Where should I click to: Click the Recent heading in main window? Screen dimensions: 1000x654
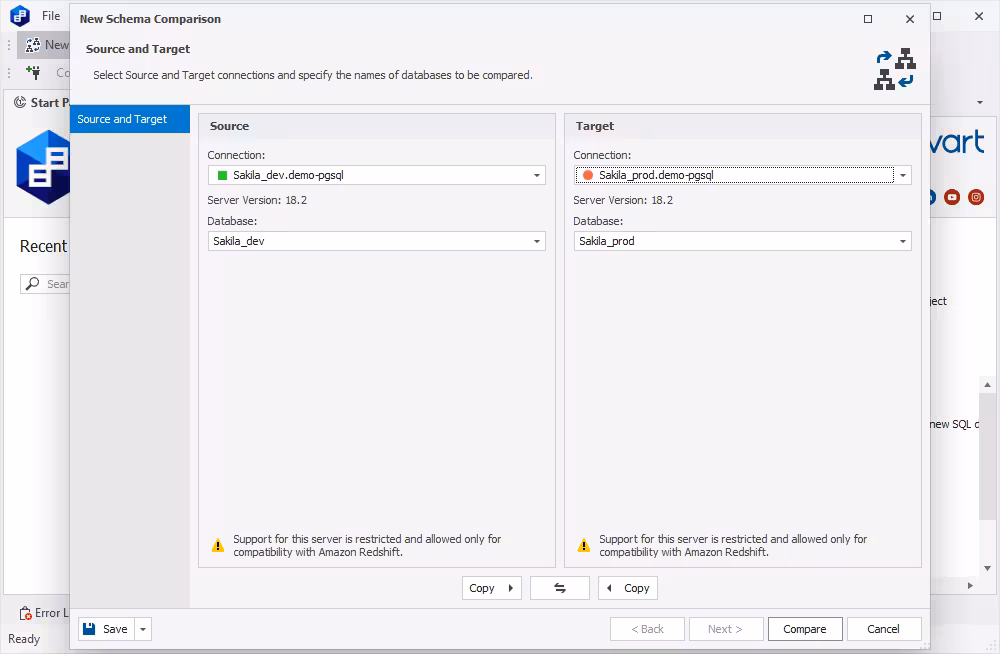coord(43,246)
